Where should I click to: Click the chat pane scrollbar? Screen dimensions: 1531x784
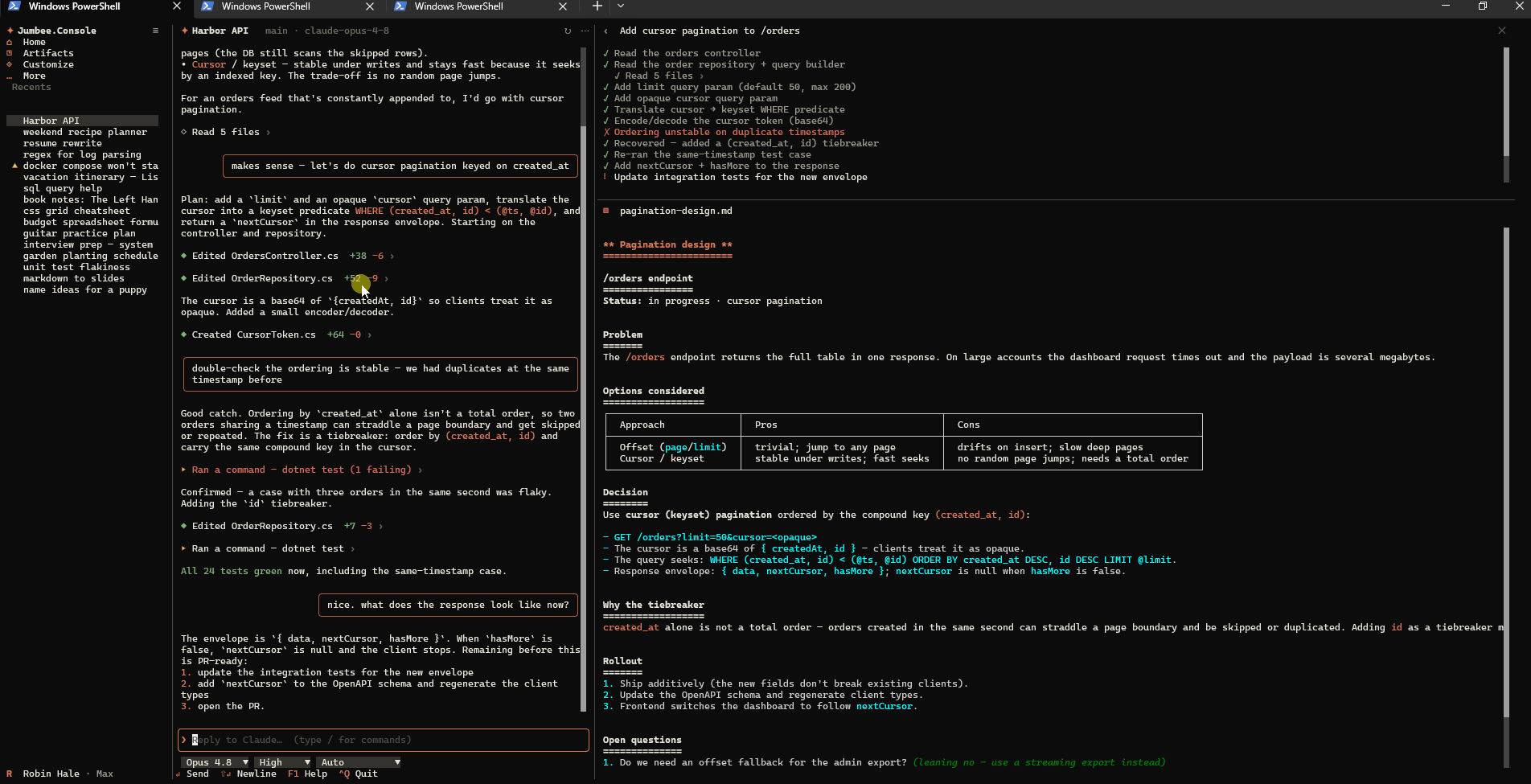(584, 378)
